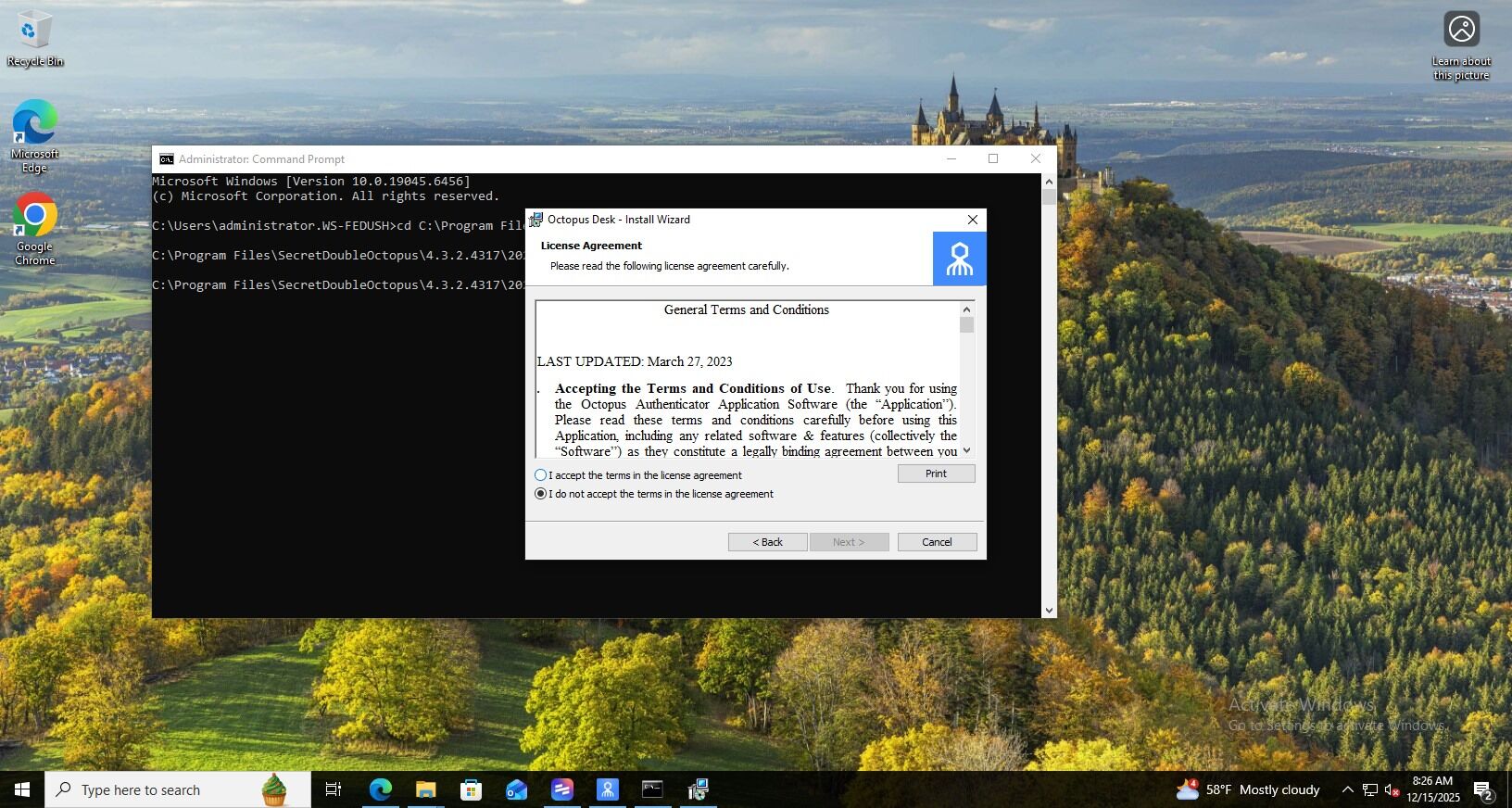The width and height of the screenshot is (1512, 808).
Task: Click Command Prompt scrollbar up arrow
Action: point(1049,182)
